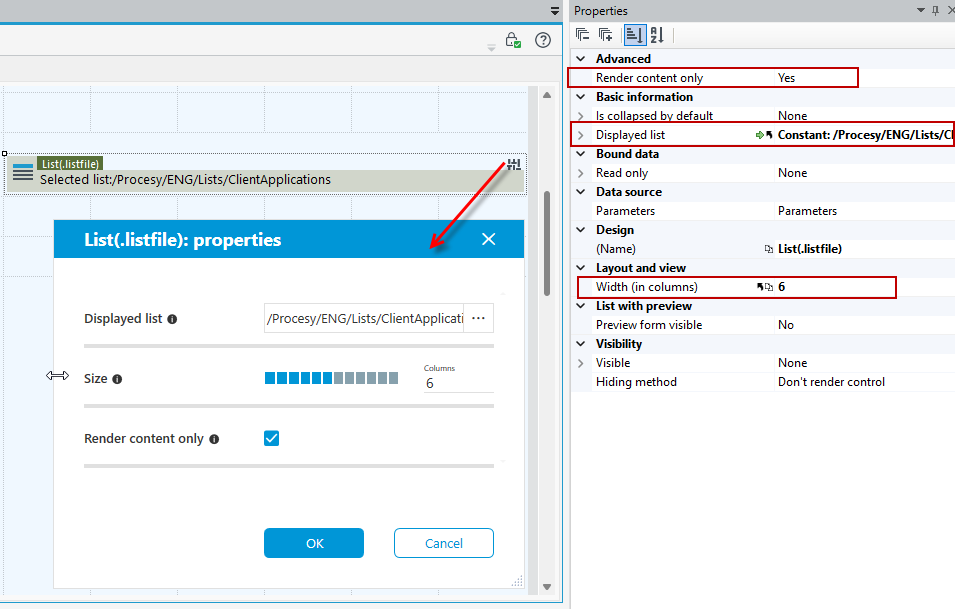Click the Columns number field
Viewport: 955px width, 609px height.
(x=459, y=383)
